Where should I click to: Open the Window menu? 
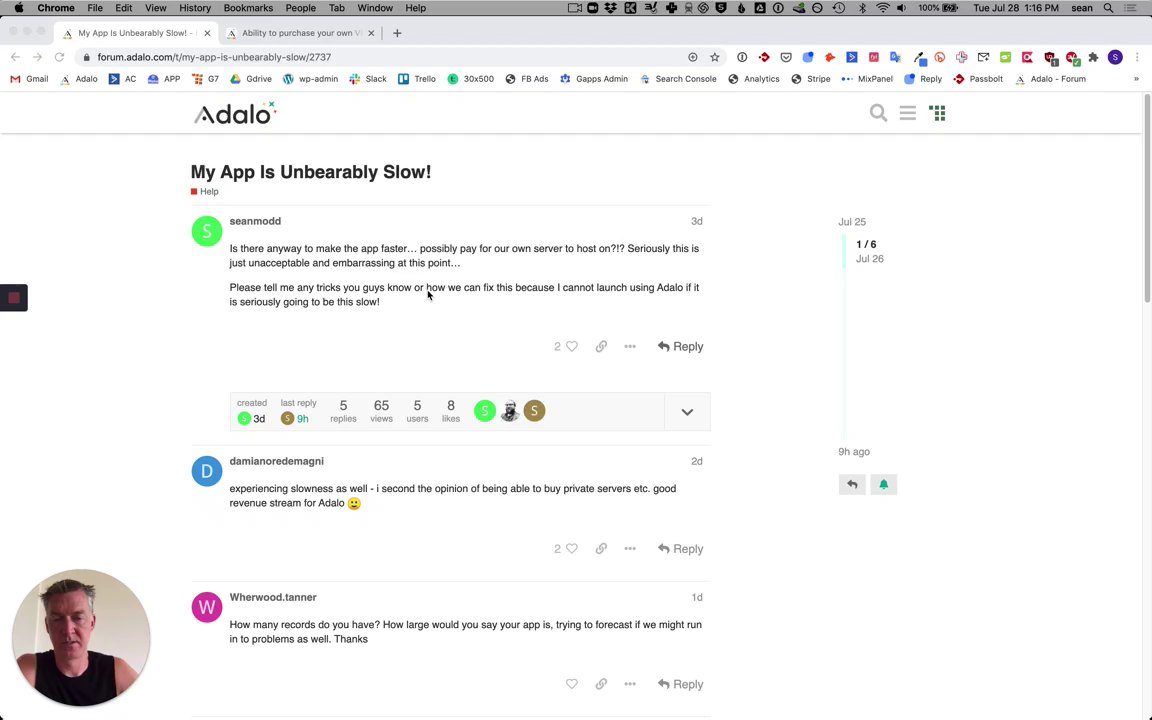pyautogui.click(x=375, y=8)
